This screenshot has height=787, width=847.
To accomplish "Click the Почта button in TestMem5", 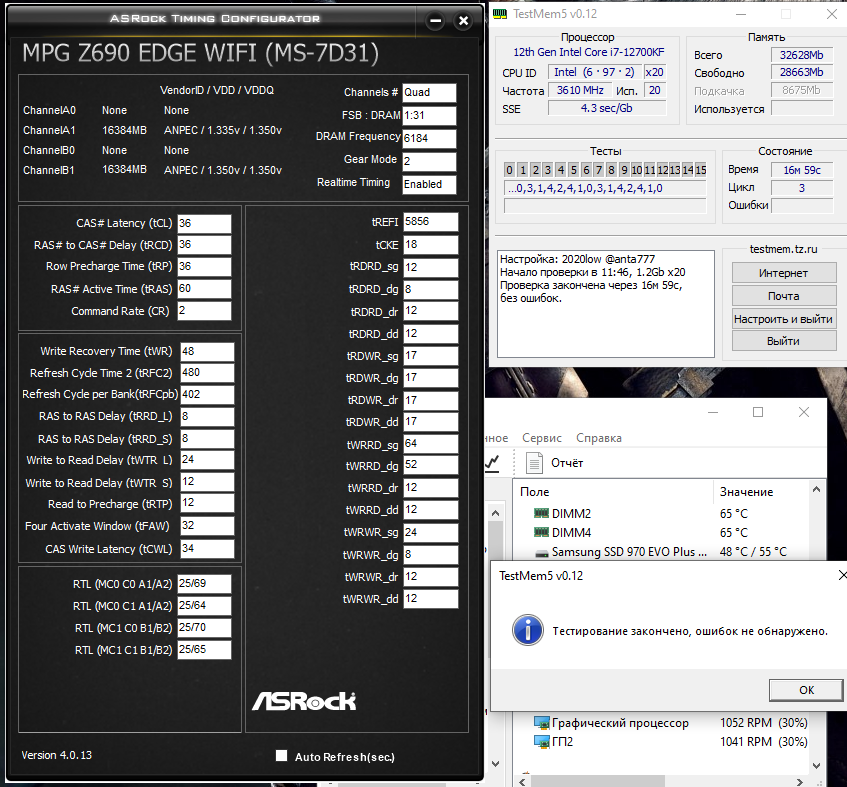I will (784, 296).
